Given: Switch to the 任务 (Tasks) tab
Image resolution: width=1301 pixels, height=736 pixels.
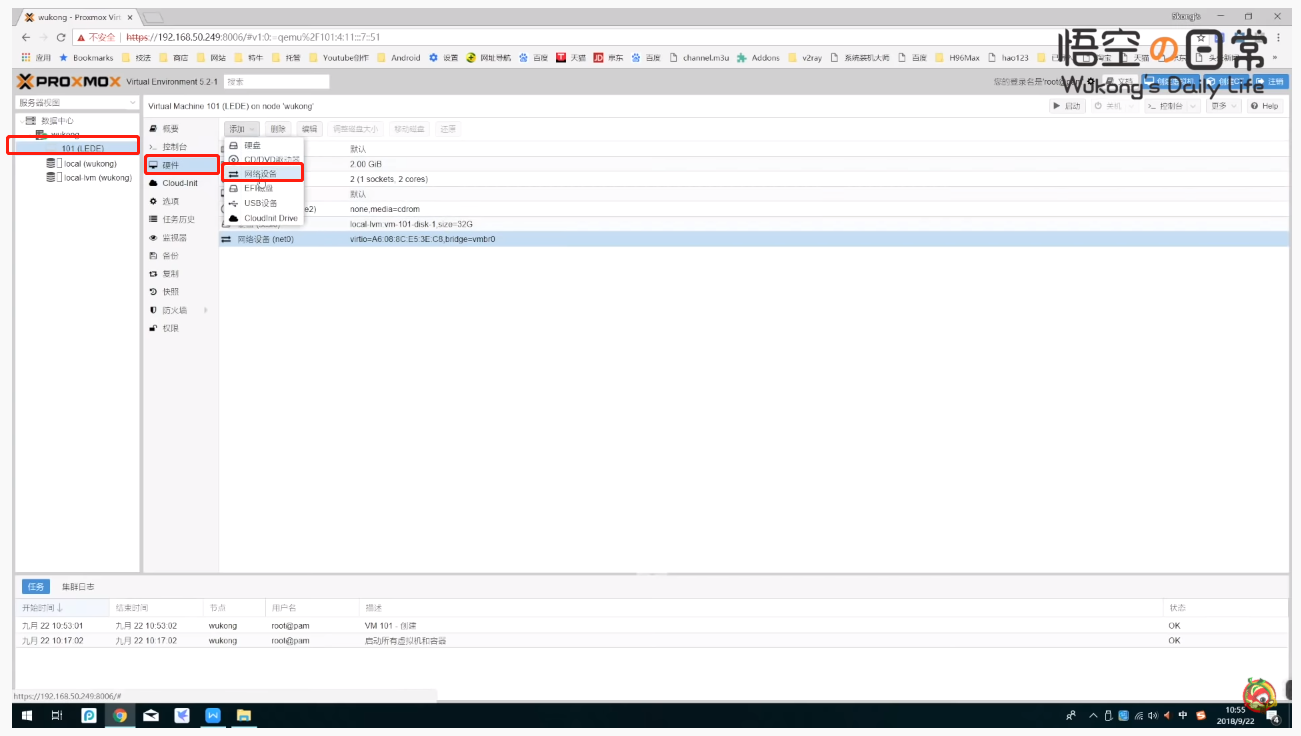Looking at the screenshot, I should (x=35, y=587).
